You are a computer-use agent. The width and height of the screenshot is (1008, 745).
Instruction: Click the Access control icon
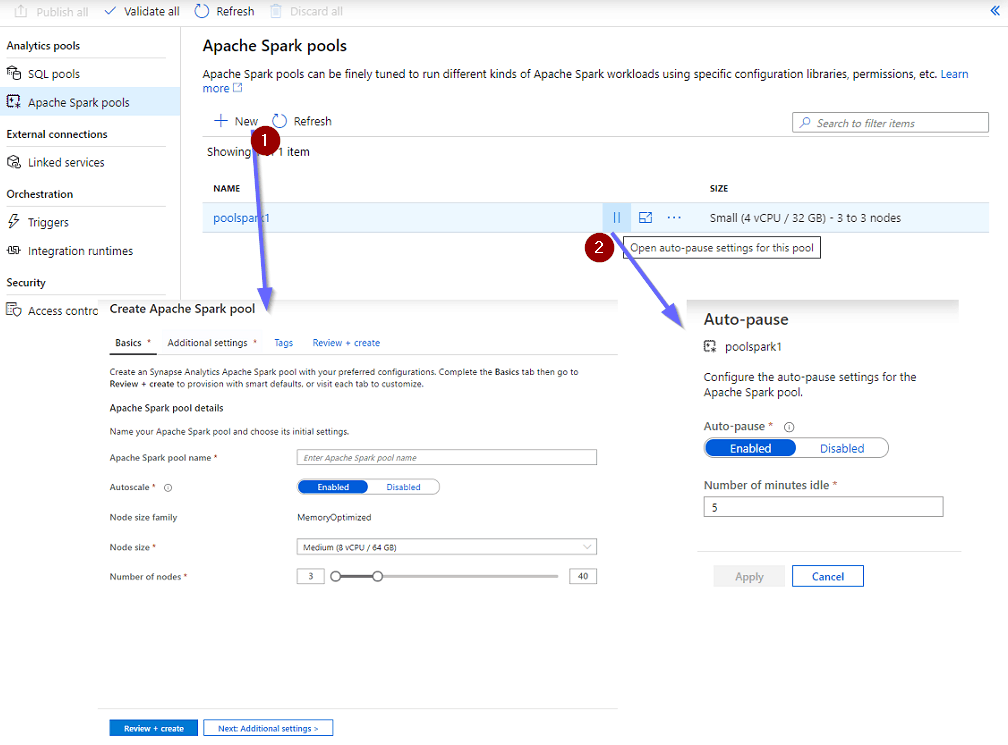(x=14, y=310)
